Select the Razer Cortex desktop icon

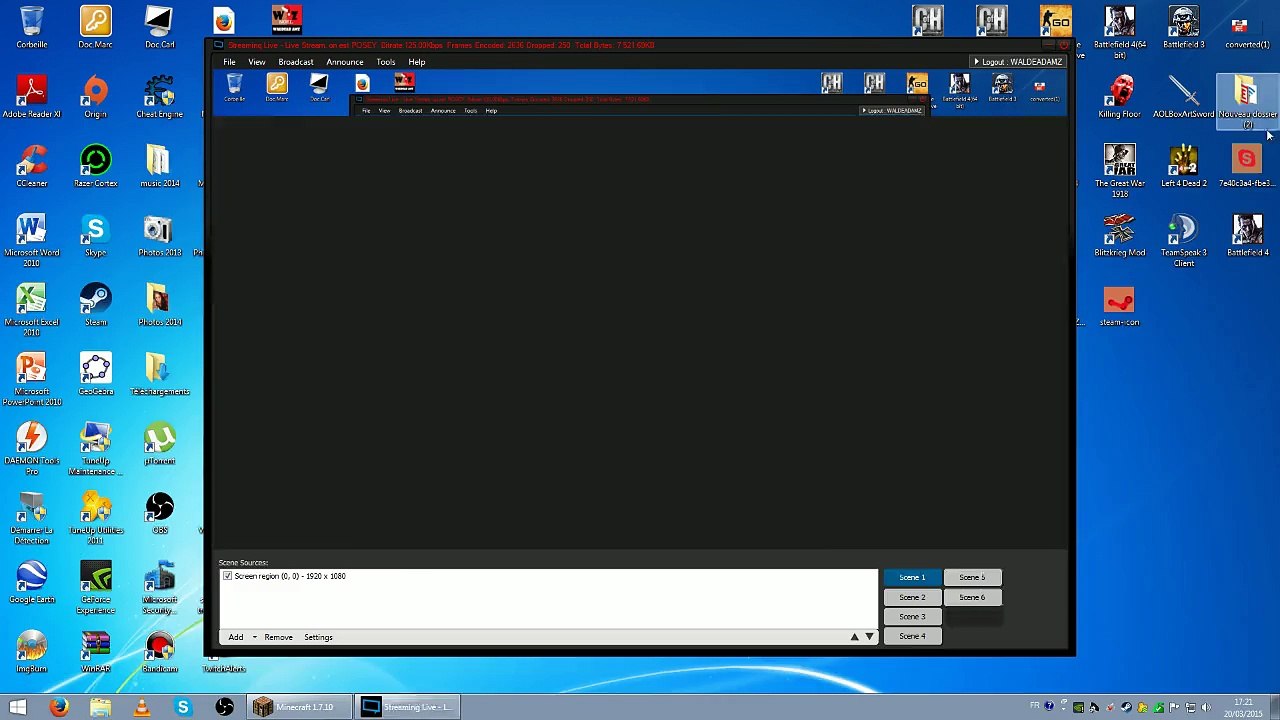pos(96,165)
